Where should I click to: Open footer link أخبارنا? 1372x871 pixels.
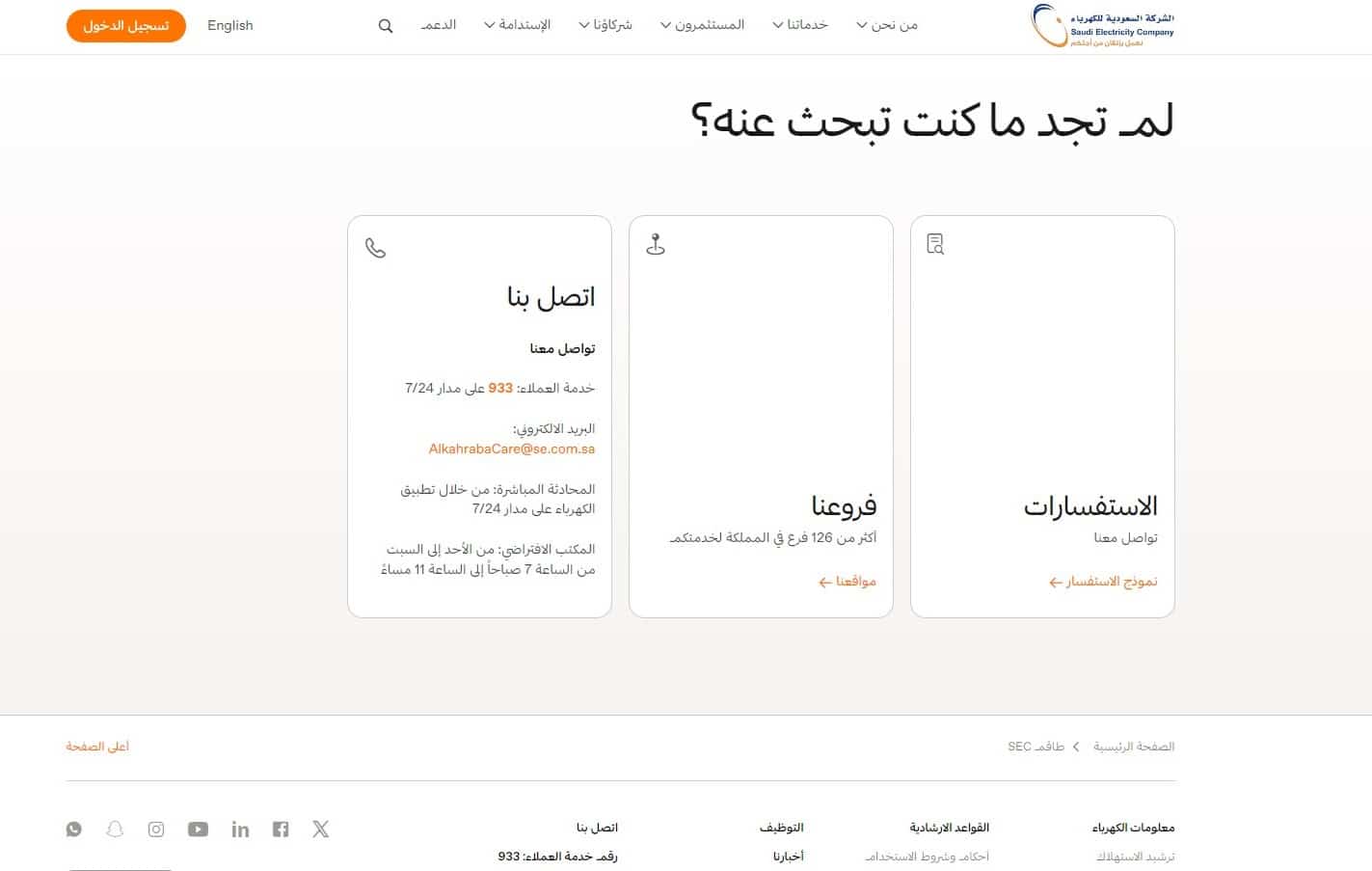point(788,857)
